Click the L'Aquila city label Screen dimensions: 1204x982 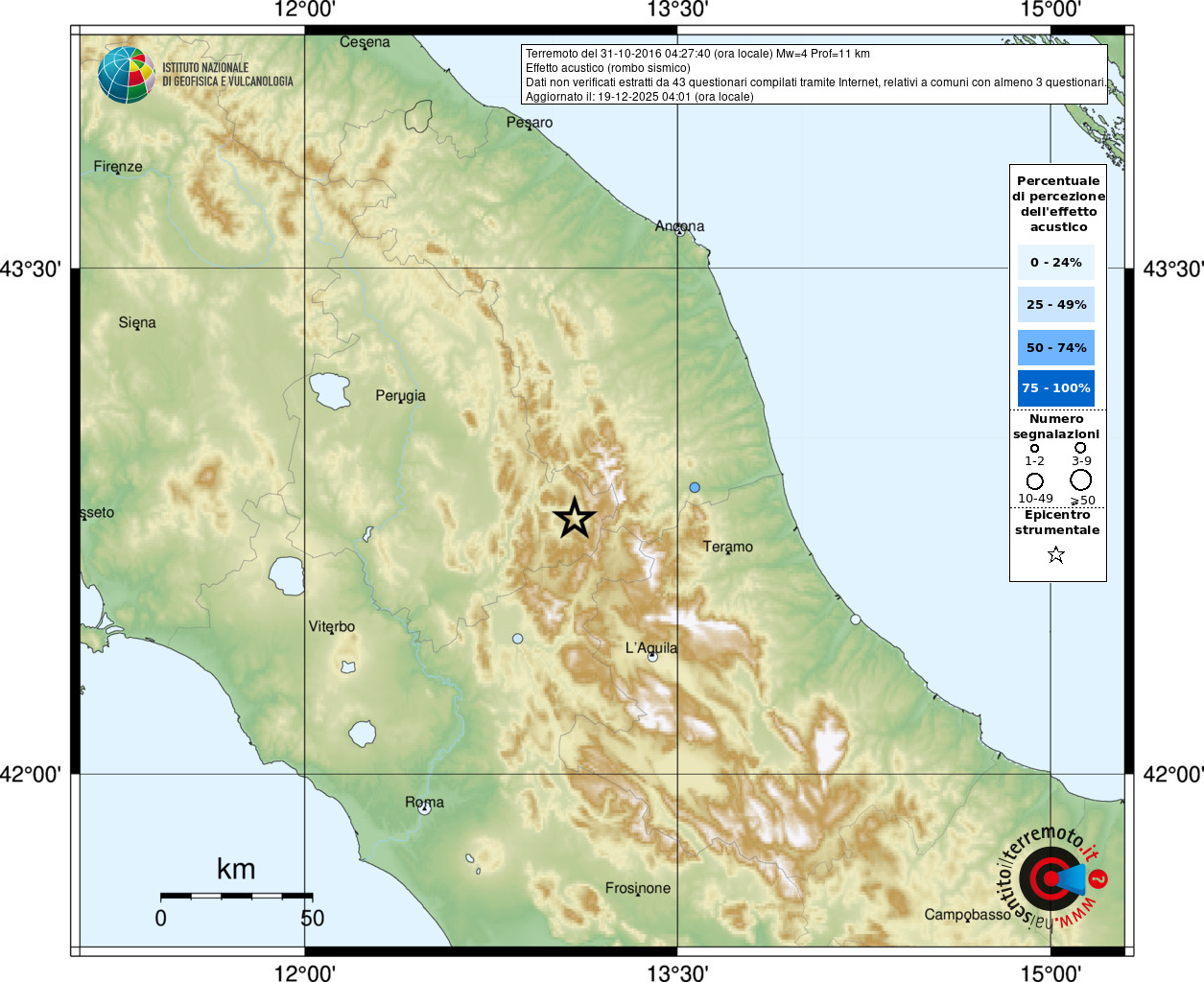point(651,647)
